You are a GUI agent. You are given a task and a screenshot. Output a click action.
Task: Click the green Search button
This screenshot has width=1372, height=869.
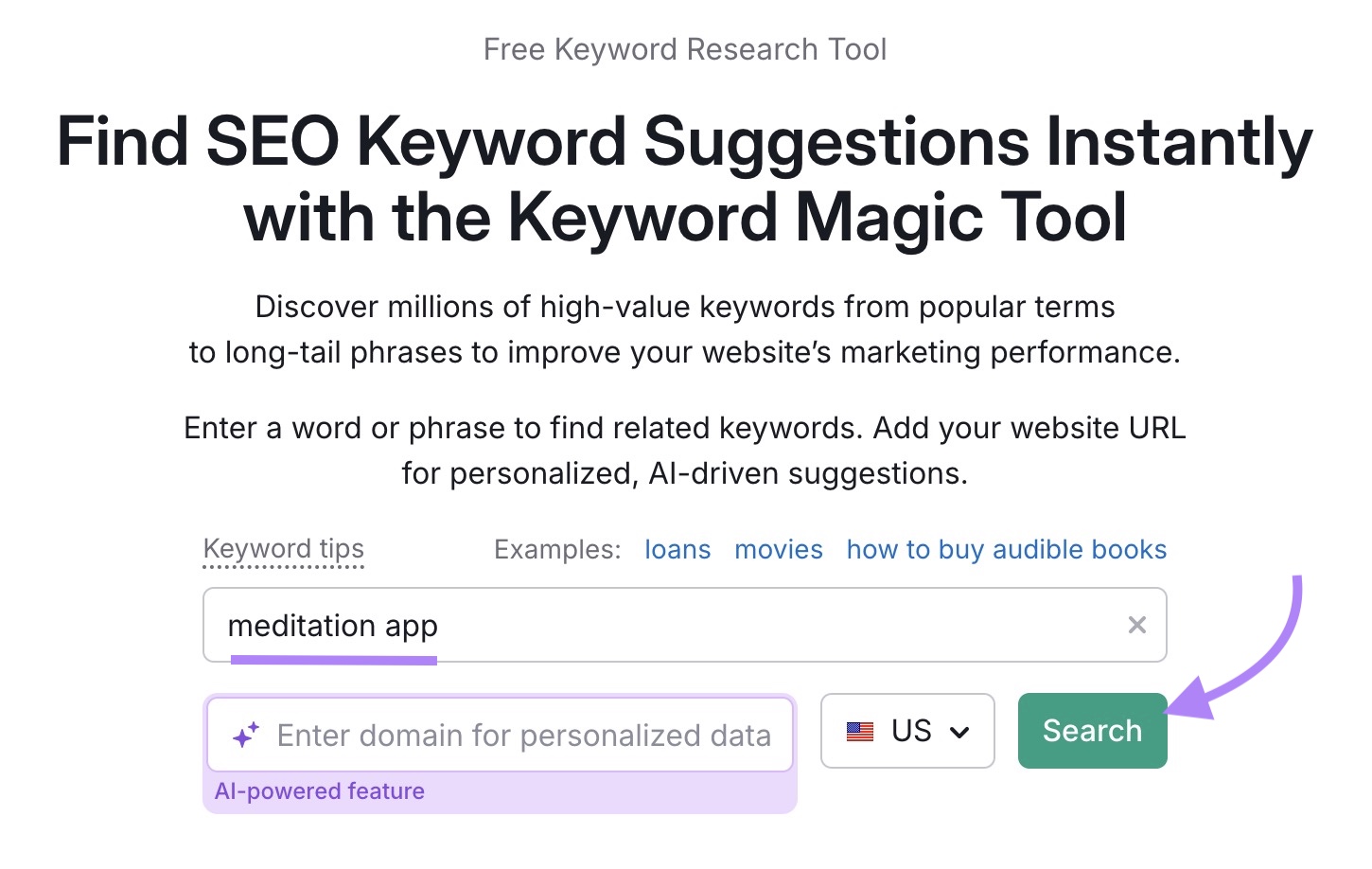click(1092, 731)
